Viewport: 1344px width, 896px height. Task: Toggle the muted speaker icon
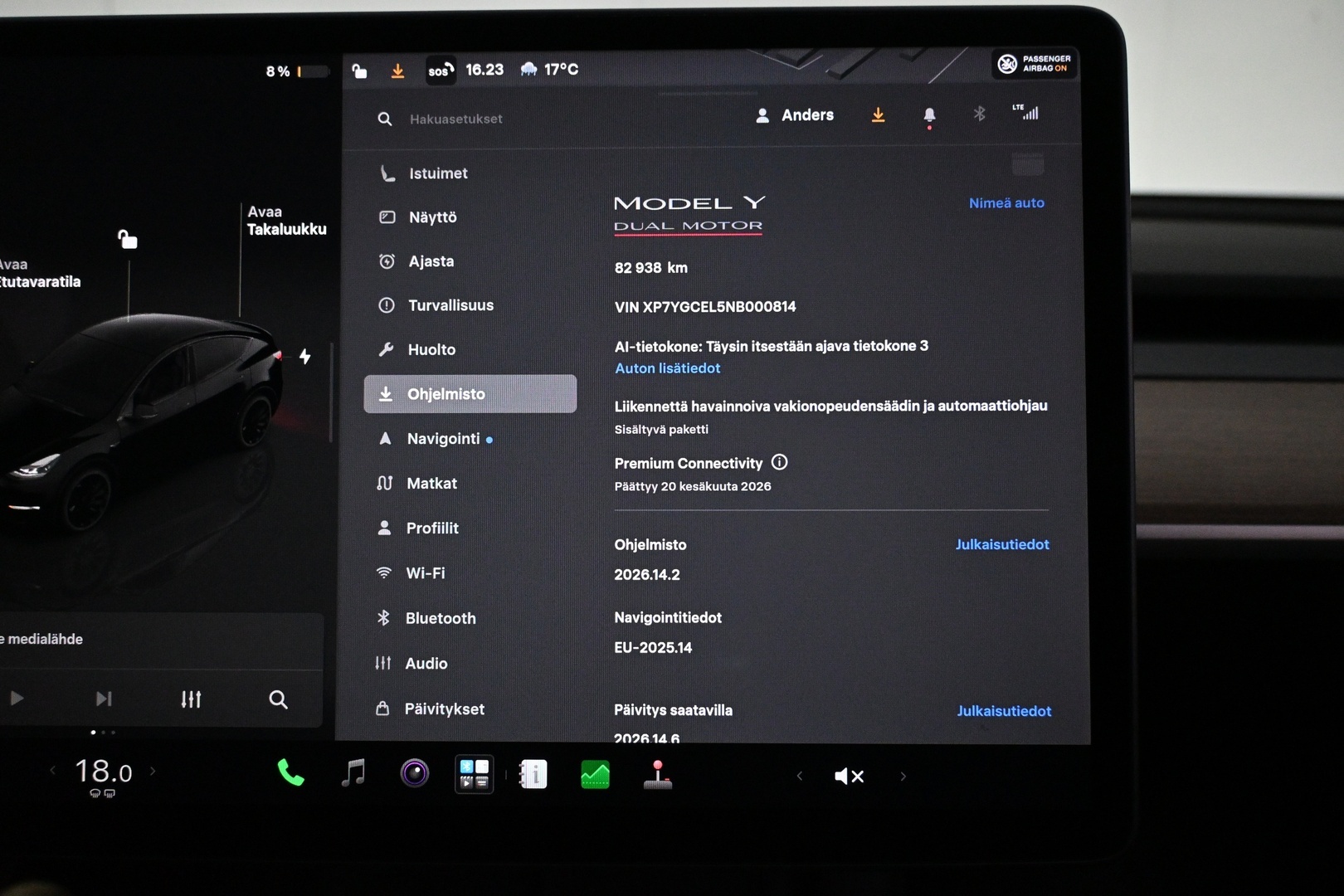pyautogui.click(x=850, y=776)
